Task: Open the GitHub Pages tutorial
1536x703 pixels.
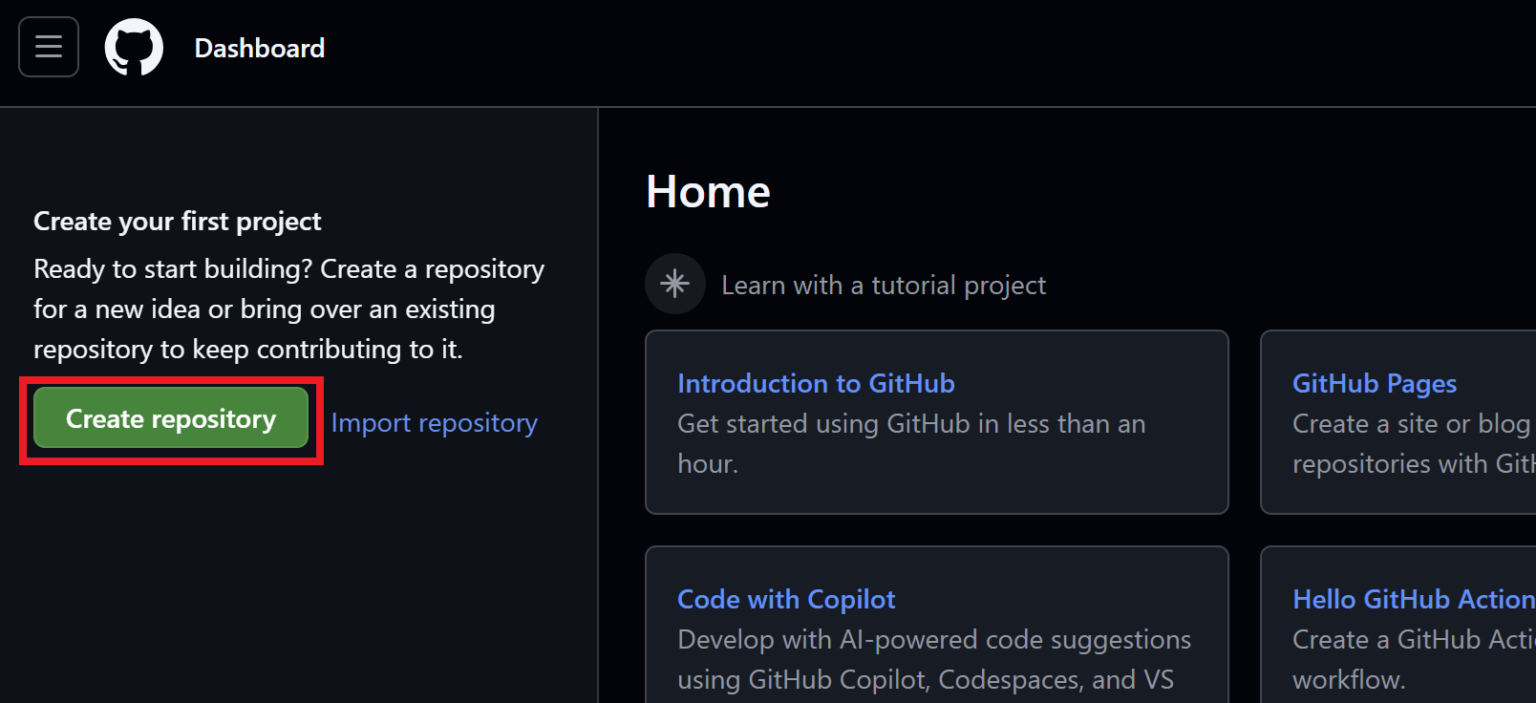Action: 1373,383
